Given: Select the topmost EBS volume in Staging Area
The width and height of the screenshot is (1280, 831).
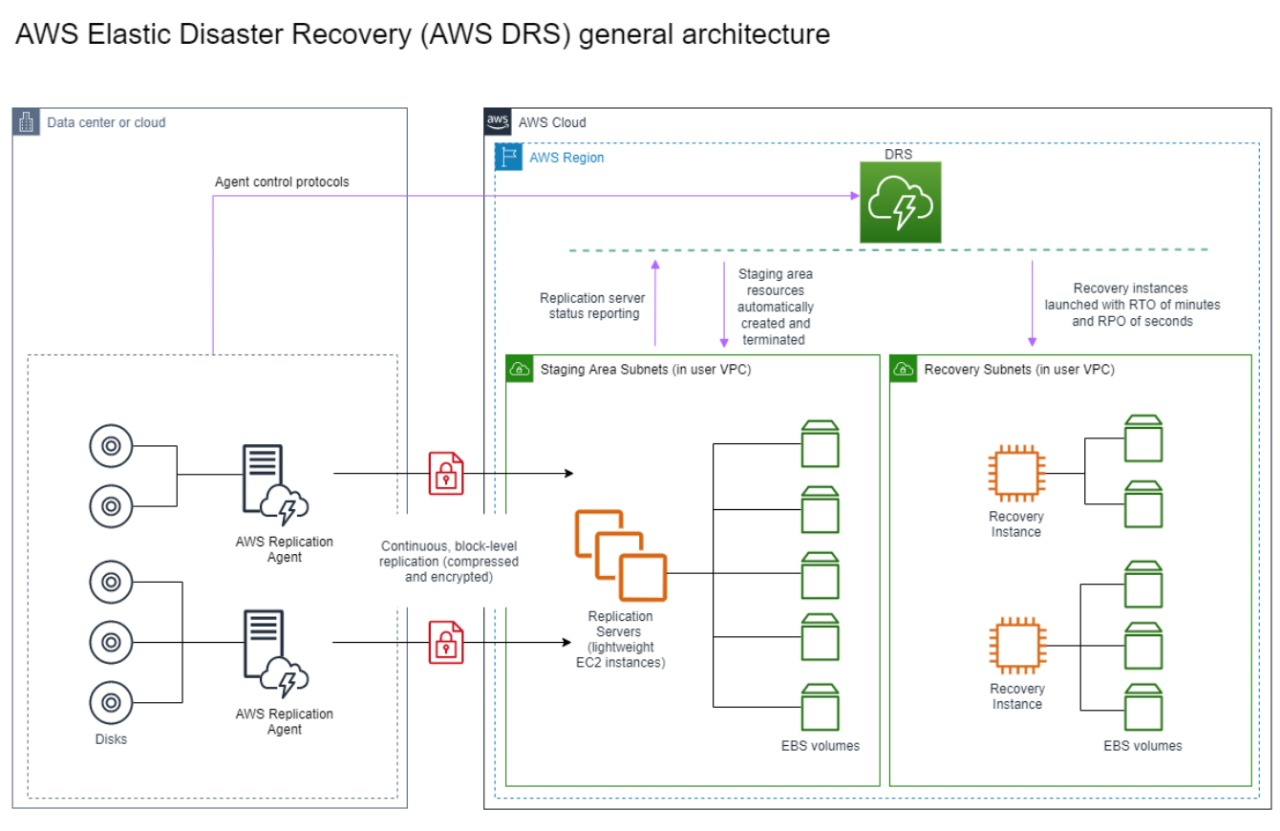Looking at the screenshot, I should pos(820,440).
